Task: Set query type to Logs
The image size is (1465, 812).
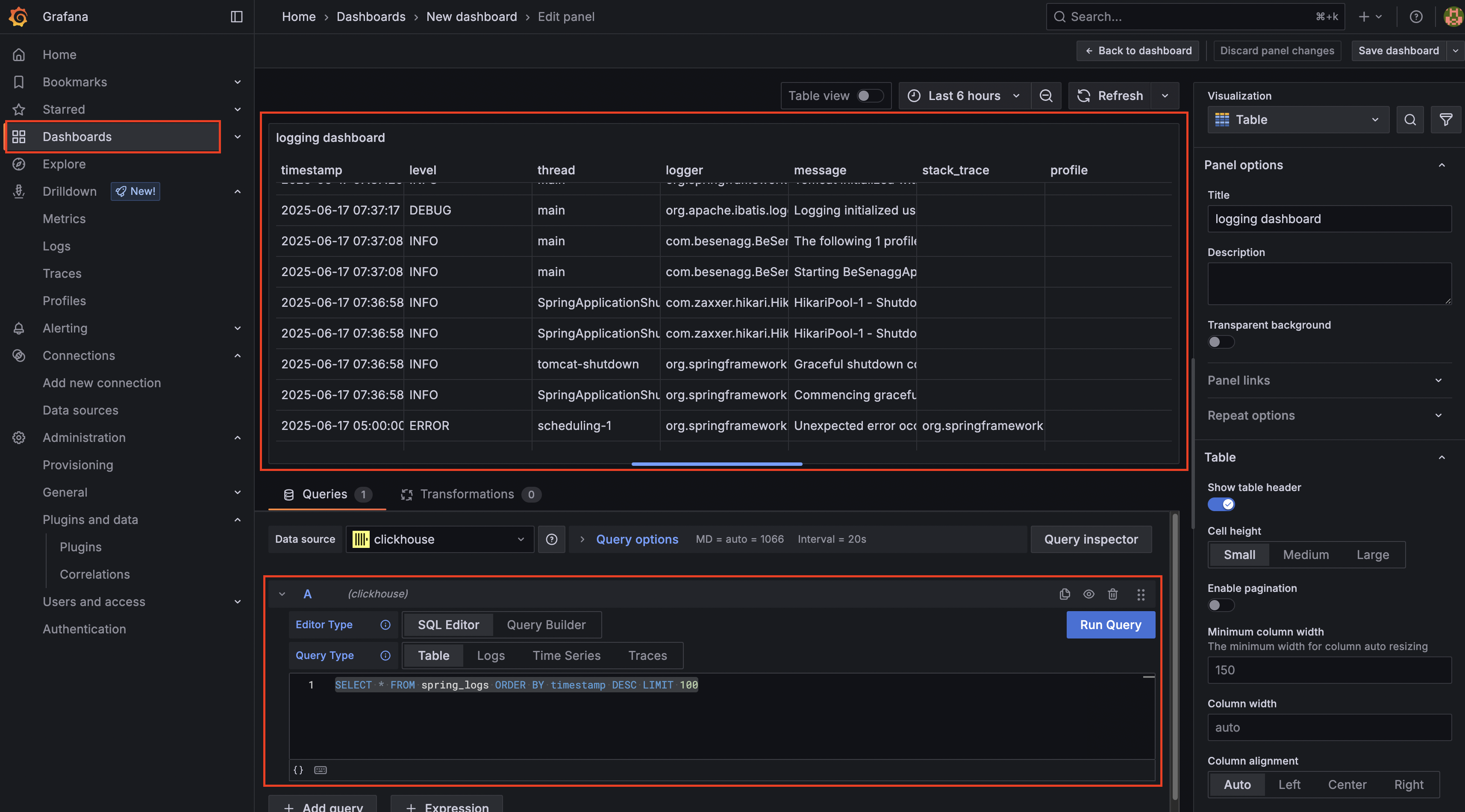Action: pyautogui.click(x=490, y=656)
